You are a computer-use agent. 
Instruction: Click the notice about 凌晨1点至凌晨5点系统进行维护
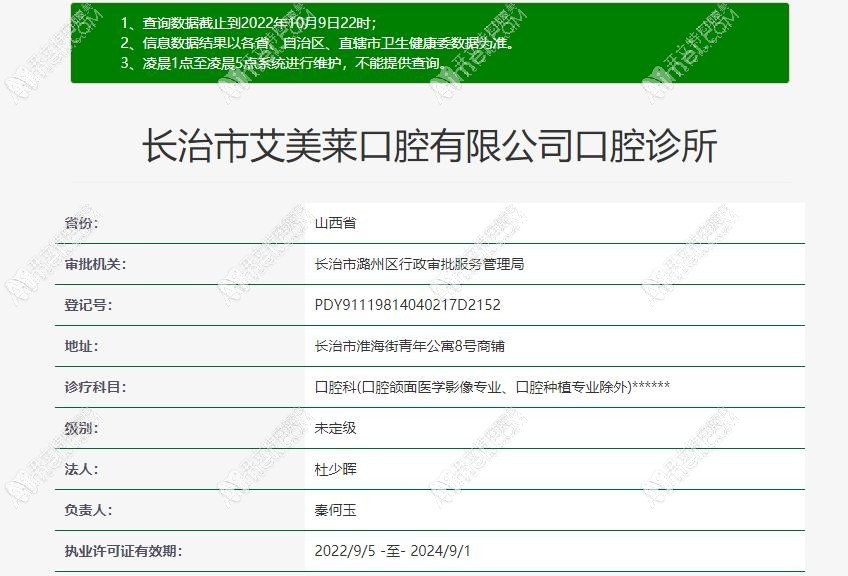pyautogui.click(x=284, y=63)
